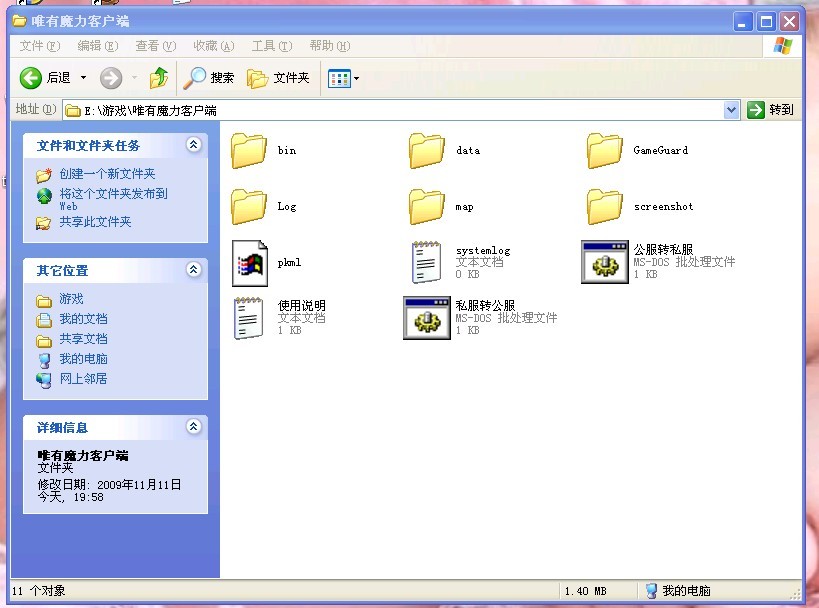Select the bin folder icon
The width and height of the screenshot is (819, 608).
pos(249,150)
